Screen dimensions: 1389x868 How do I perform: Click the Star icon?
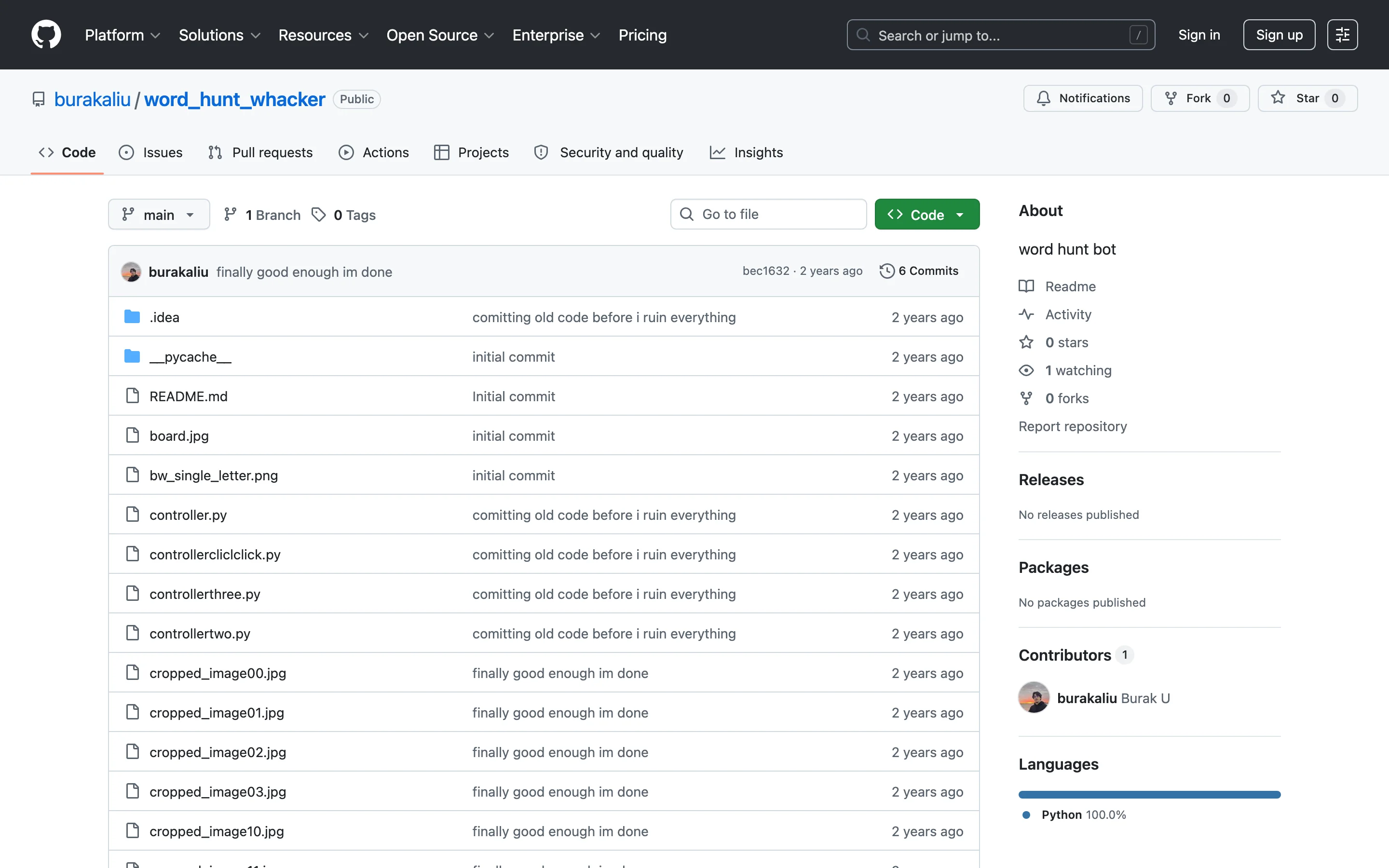click(x=1278, y=97)
